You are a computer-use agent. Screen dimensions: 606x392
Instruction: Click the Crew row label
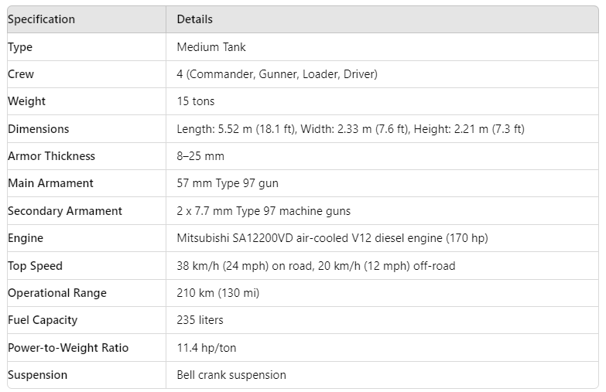coord(21,74)
